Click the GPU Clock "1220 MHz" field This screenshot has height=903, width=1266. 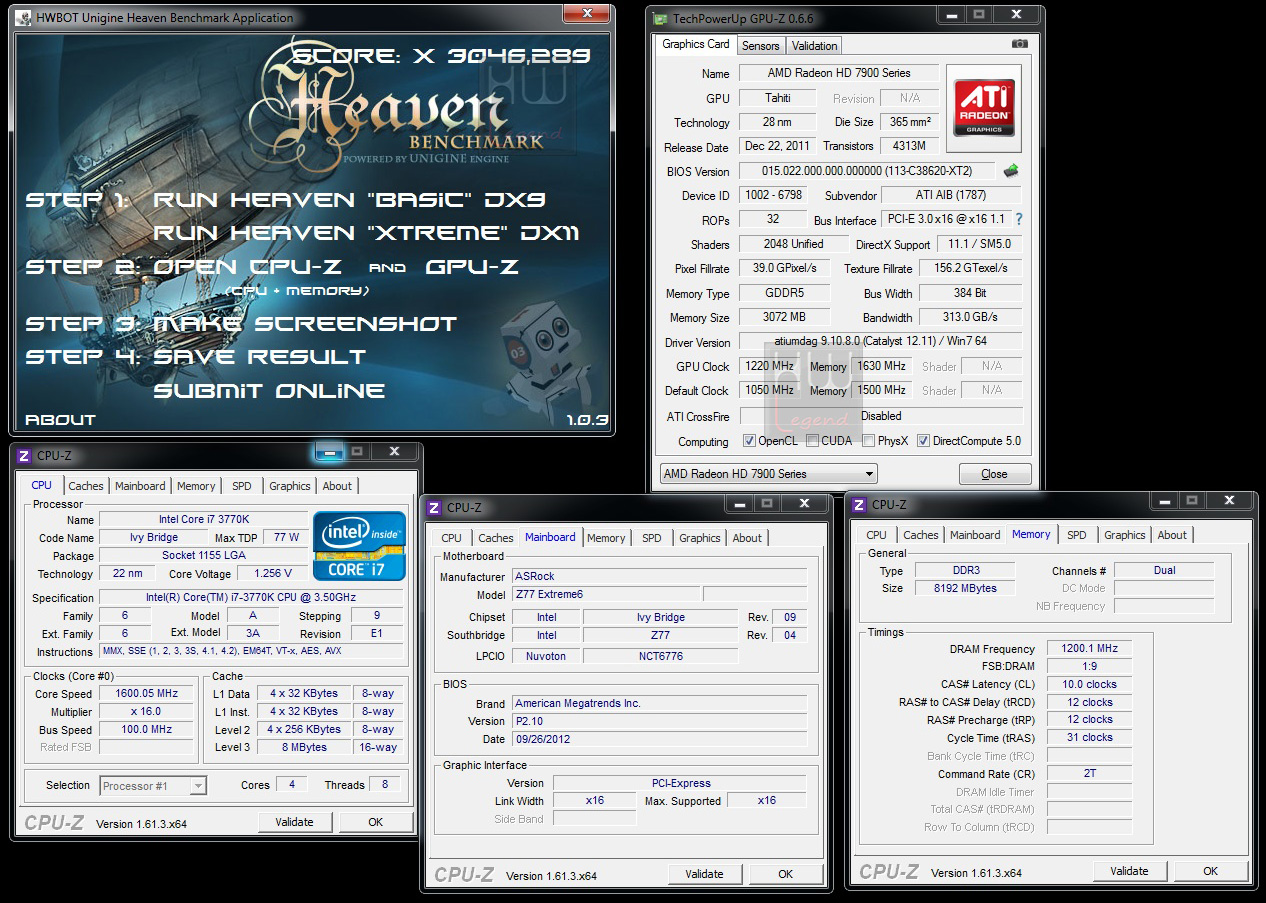click(769, 367)
